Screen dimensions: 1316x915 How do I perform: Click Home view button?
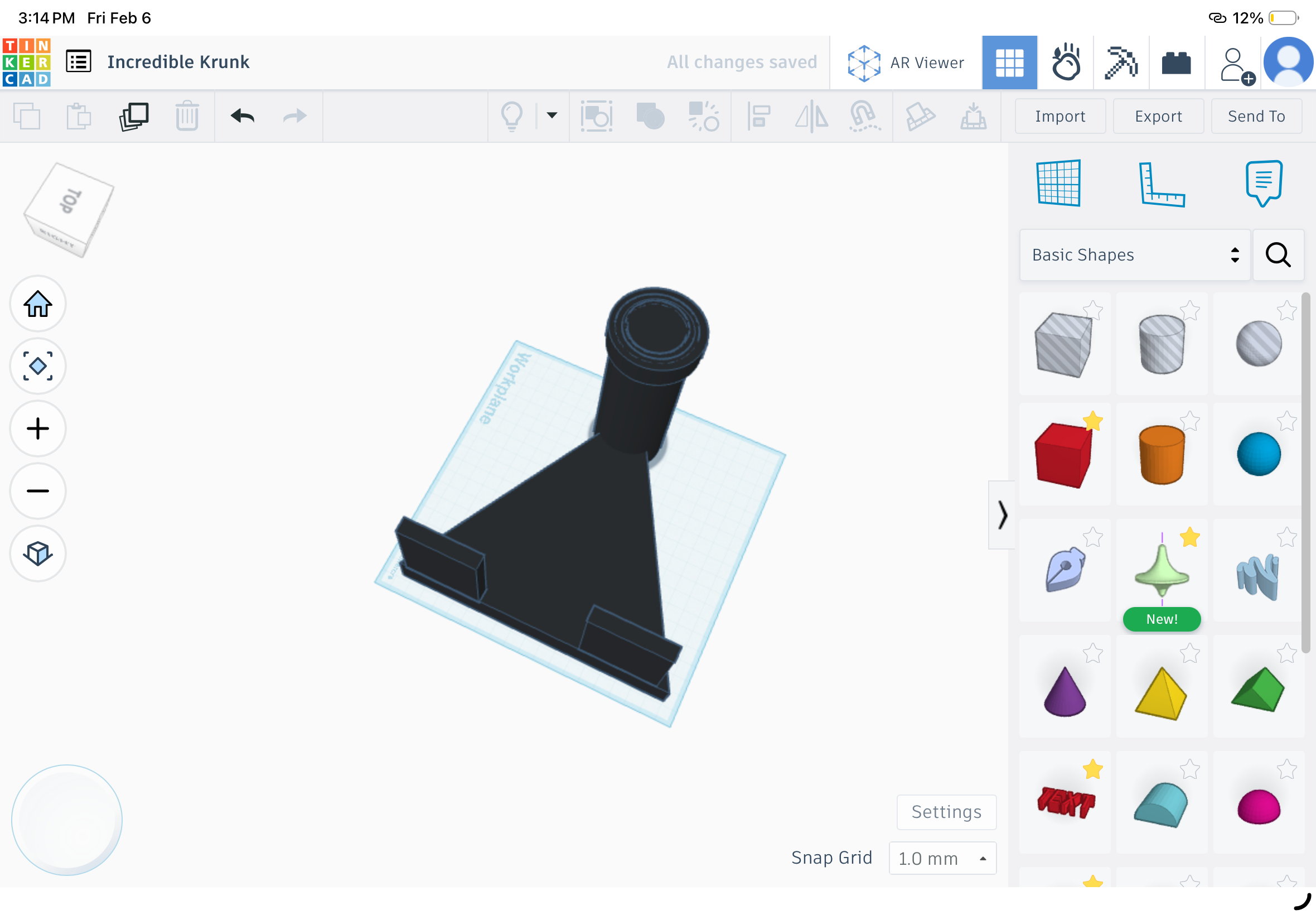[x=38, y=304]
